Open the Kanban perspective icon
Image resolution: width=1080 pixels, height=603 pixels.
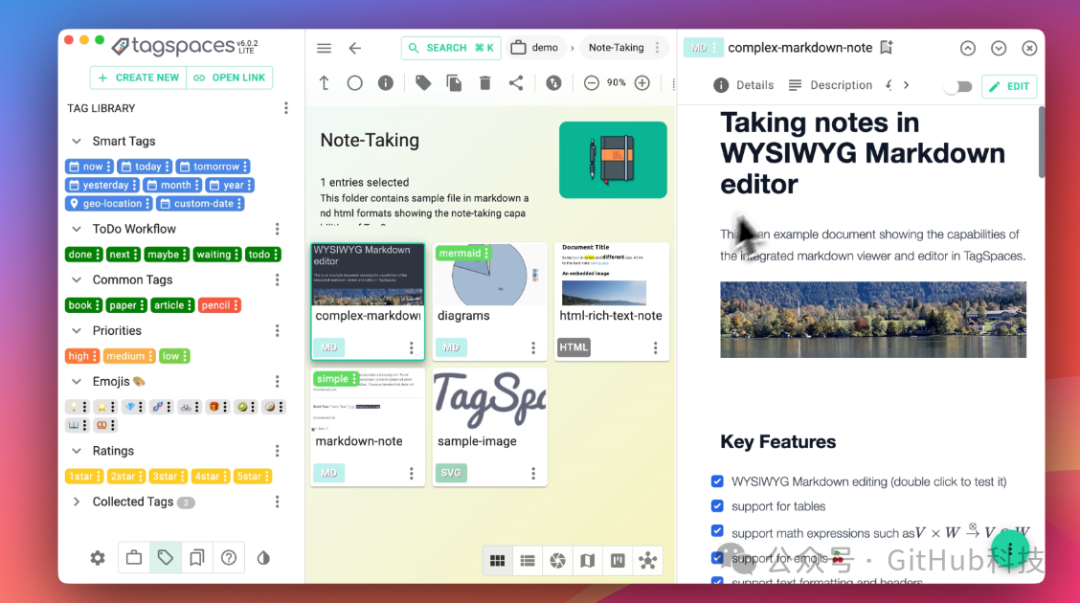618,561
